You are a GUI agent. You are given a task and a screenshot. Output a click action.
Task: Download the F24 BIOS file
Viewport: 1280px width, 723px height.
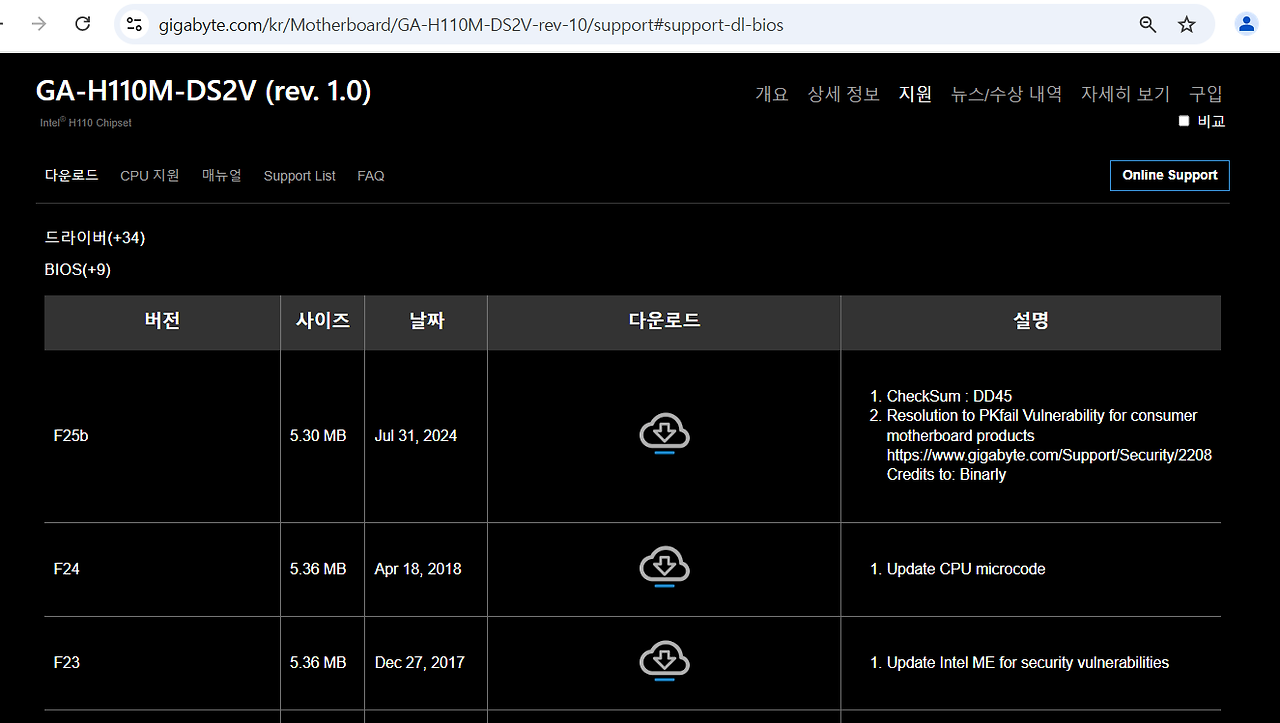pyautogui.click(x=664, y=568)
